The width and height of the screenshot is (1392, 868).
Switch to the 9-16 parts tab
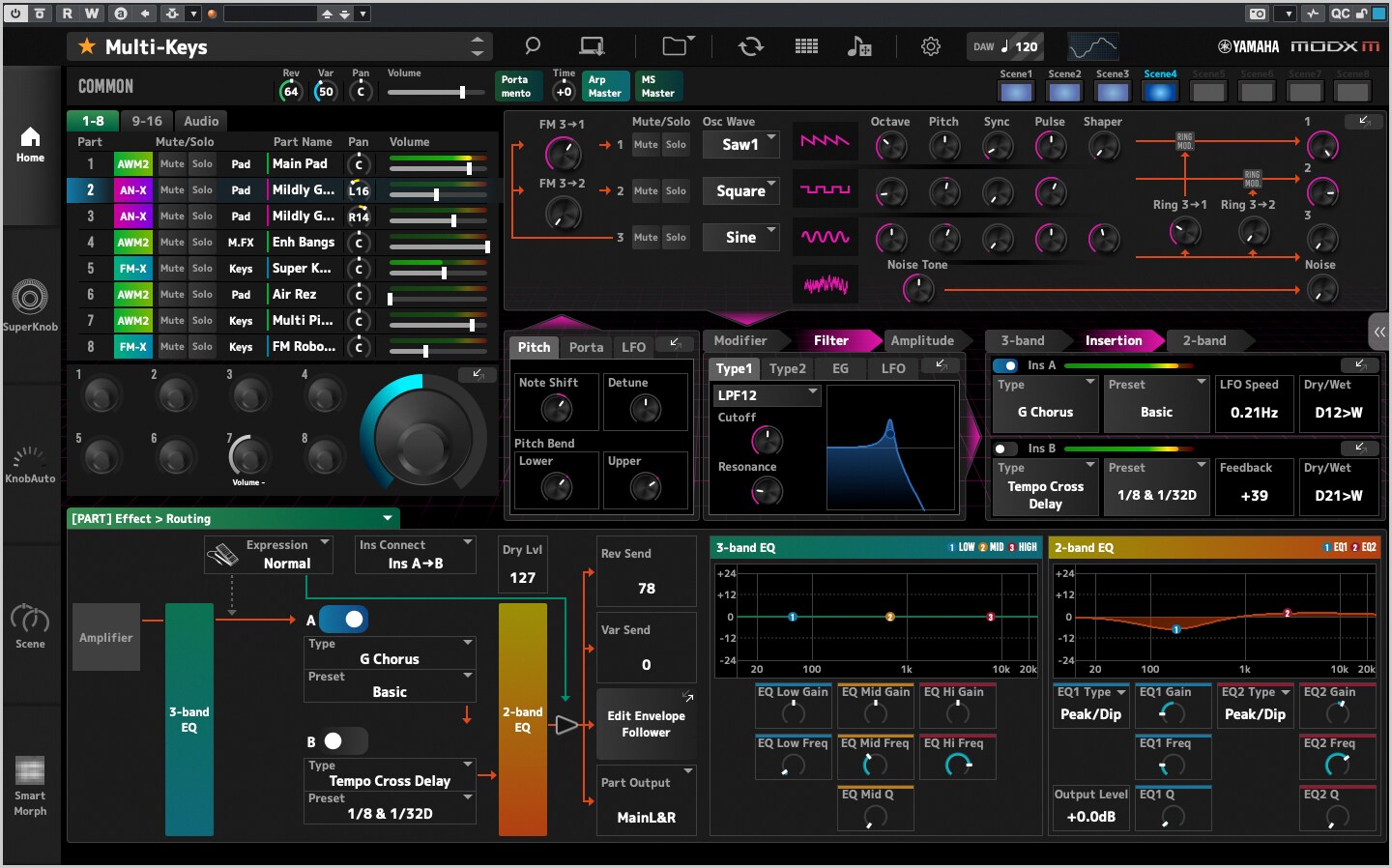click(x=146, y=120)
